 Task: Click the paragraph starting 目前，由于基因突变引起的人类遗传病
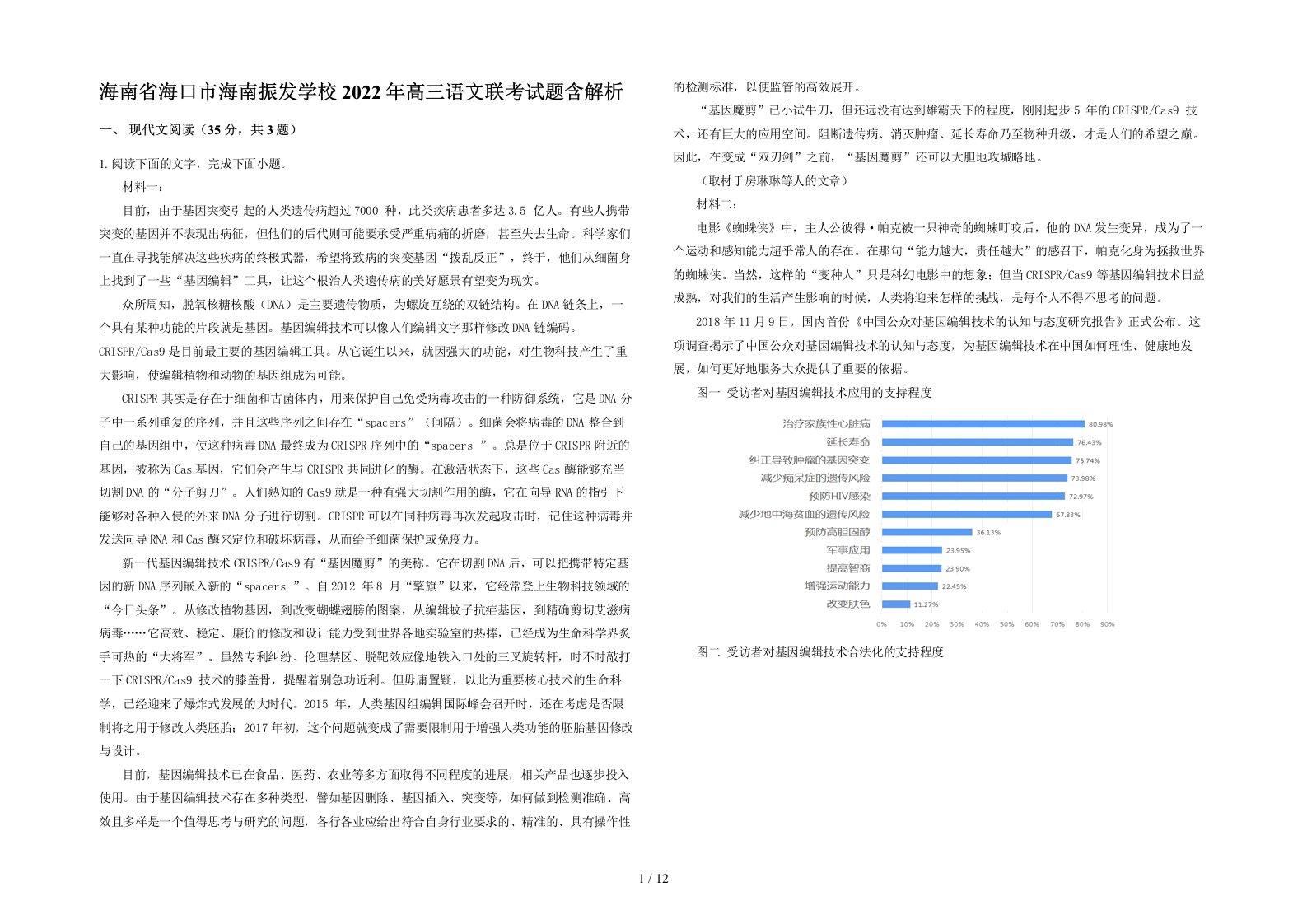coord(366,245)
